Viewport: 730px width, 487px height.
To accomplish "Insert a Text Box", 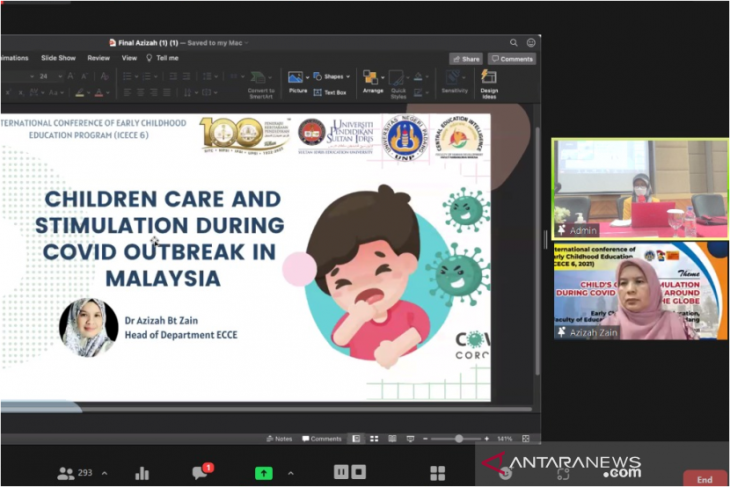I will point(330,92).
